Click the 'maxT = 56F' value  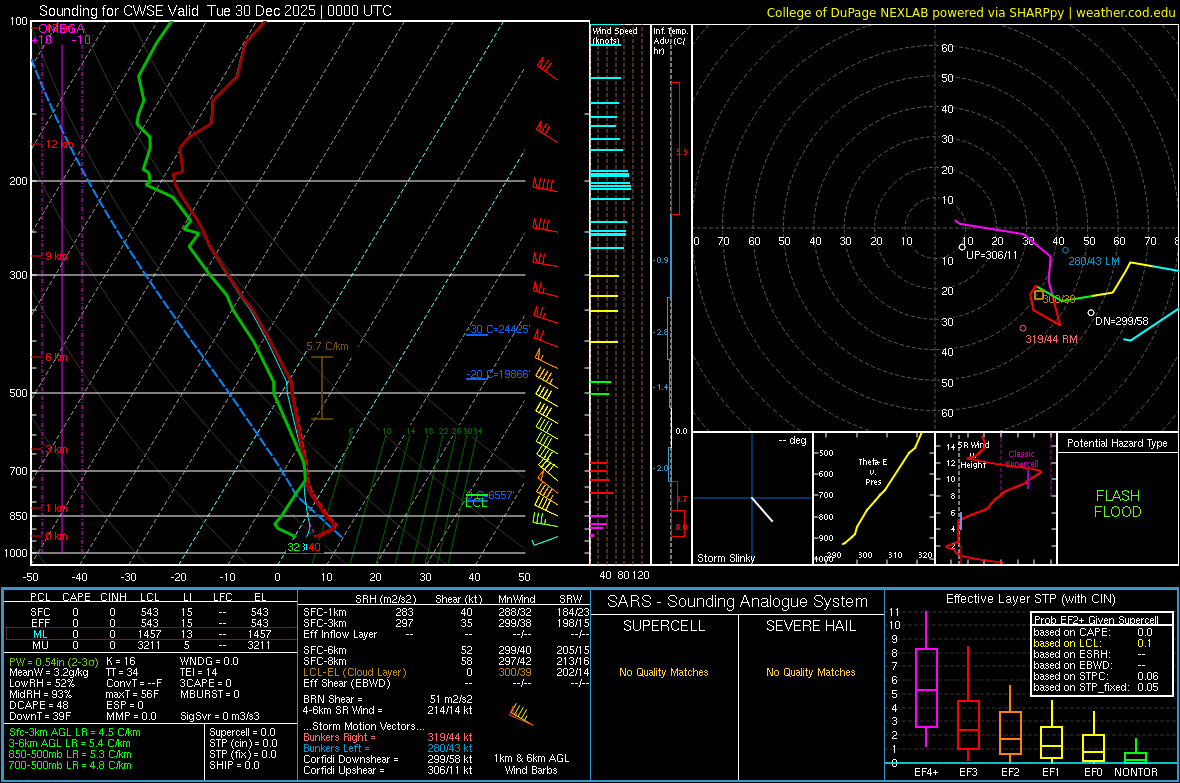click(132, 694)
